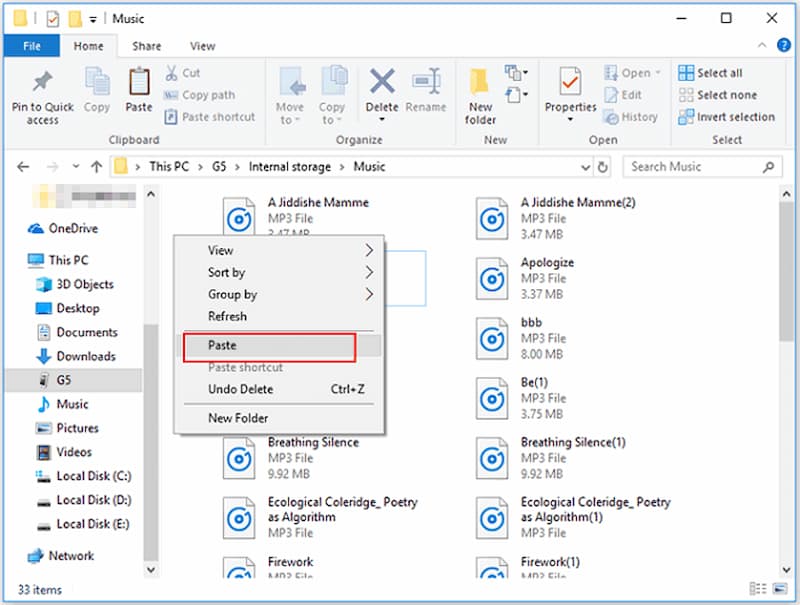Switch to the View tab

click(203, 46)
